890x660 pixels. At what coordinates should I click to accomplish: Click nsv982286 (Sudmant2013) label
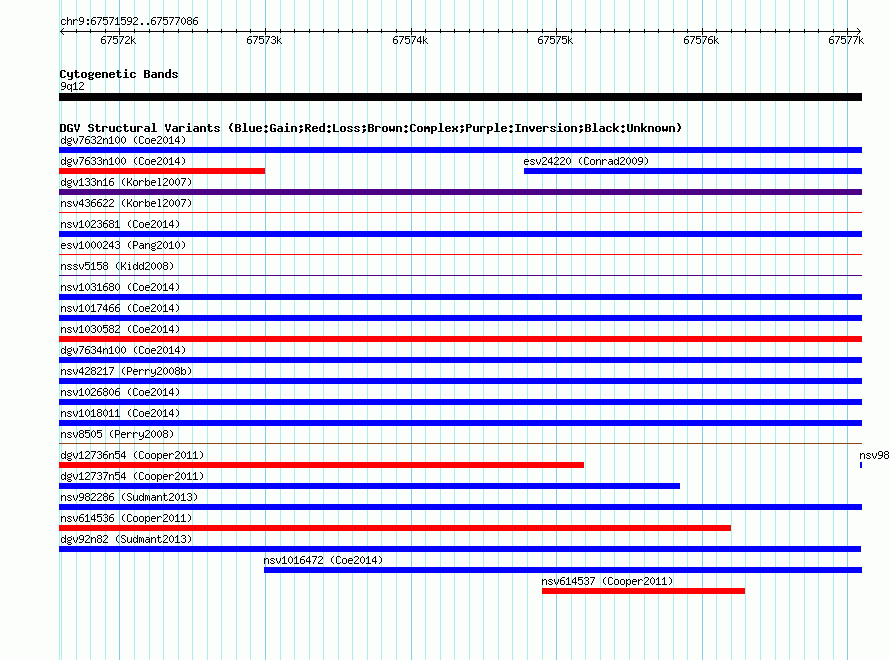[129, 497]
